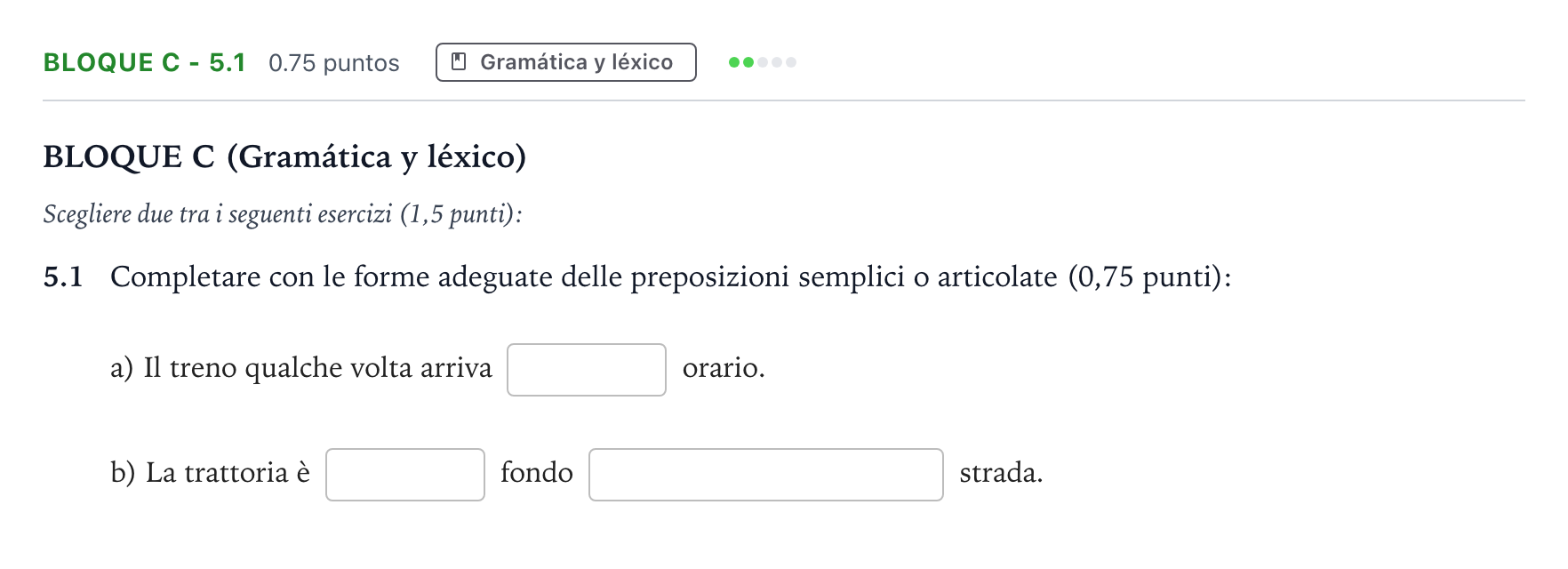
Task: Click the word "fondo" between the blanks
Action: click(537, 472)
